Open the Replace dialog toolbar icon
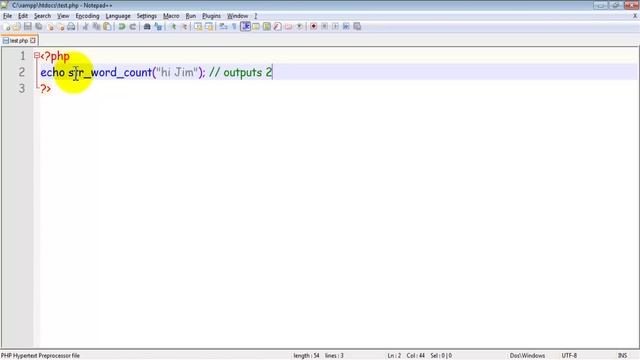640x360 pixels. pyautogui.click(x=158, y=27)
